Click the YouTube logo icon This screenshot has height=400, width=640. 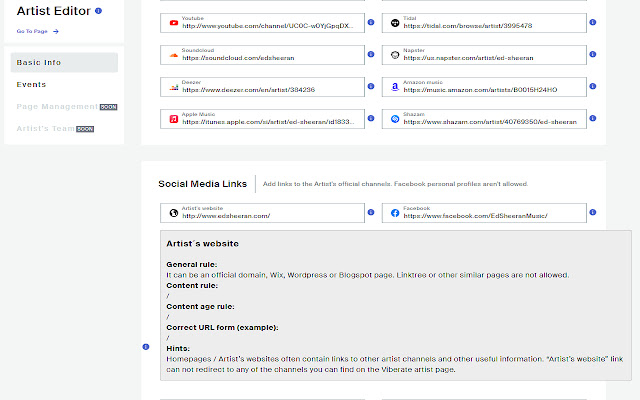click(173, 23)
